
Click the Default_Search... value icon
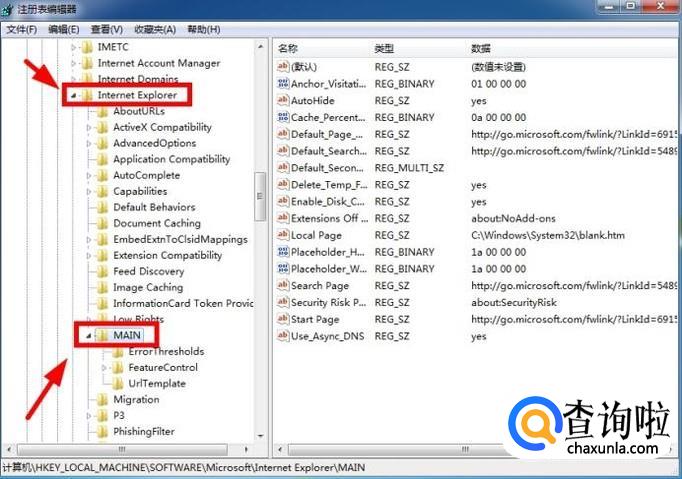pyautogui.click(x=283, y=151)
